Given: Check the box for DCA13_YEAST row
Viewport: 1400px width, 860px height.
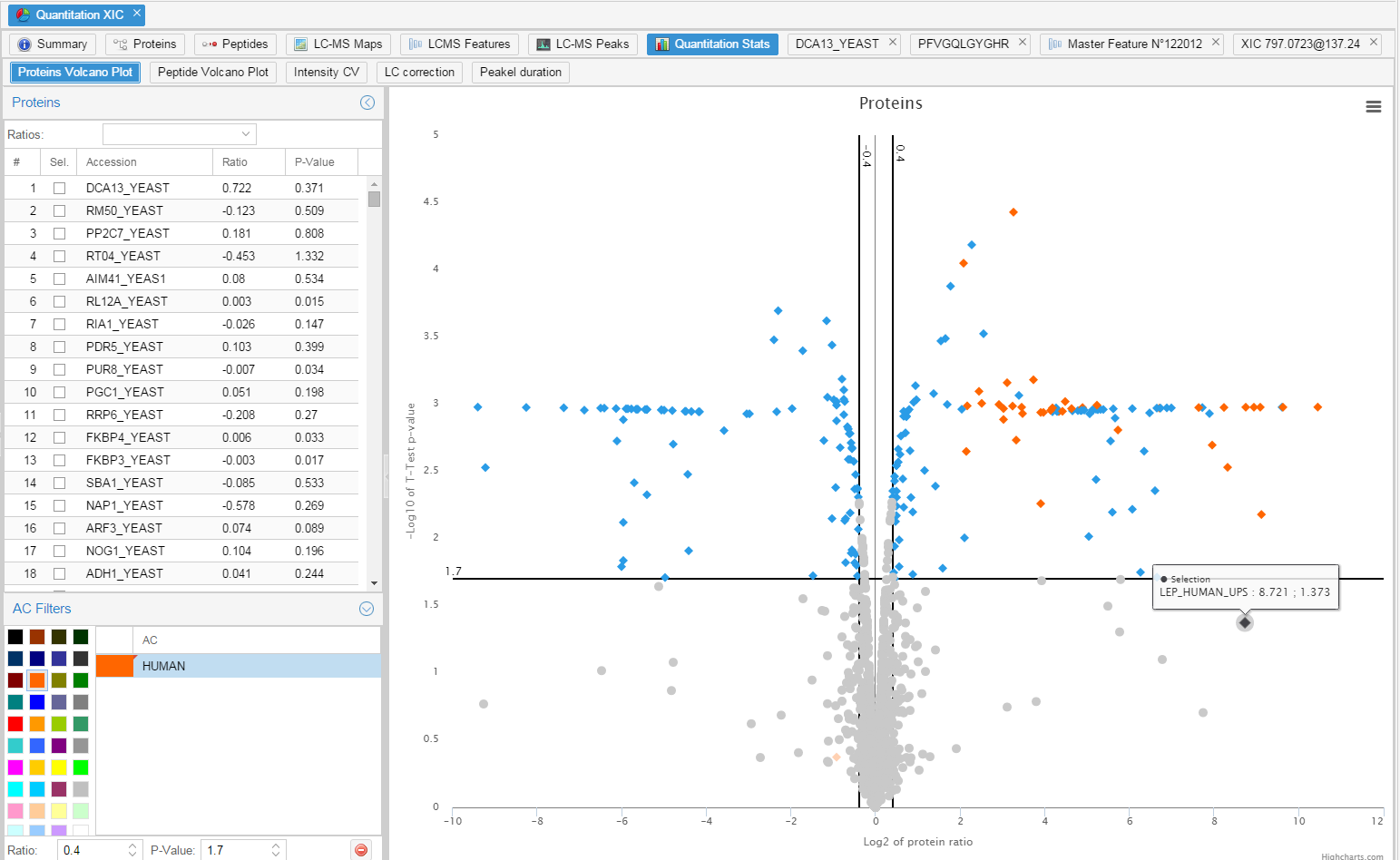Looking at the screenshot, I should click(59, 188).
